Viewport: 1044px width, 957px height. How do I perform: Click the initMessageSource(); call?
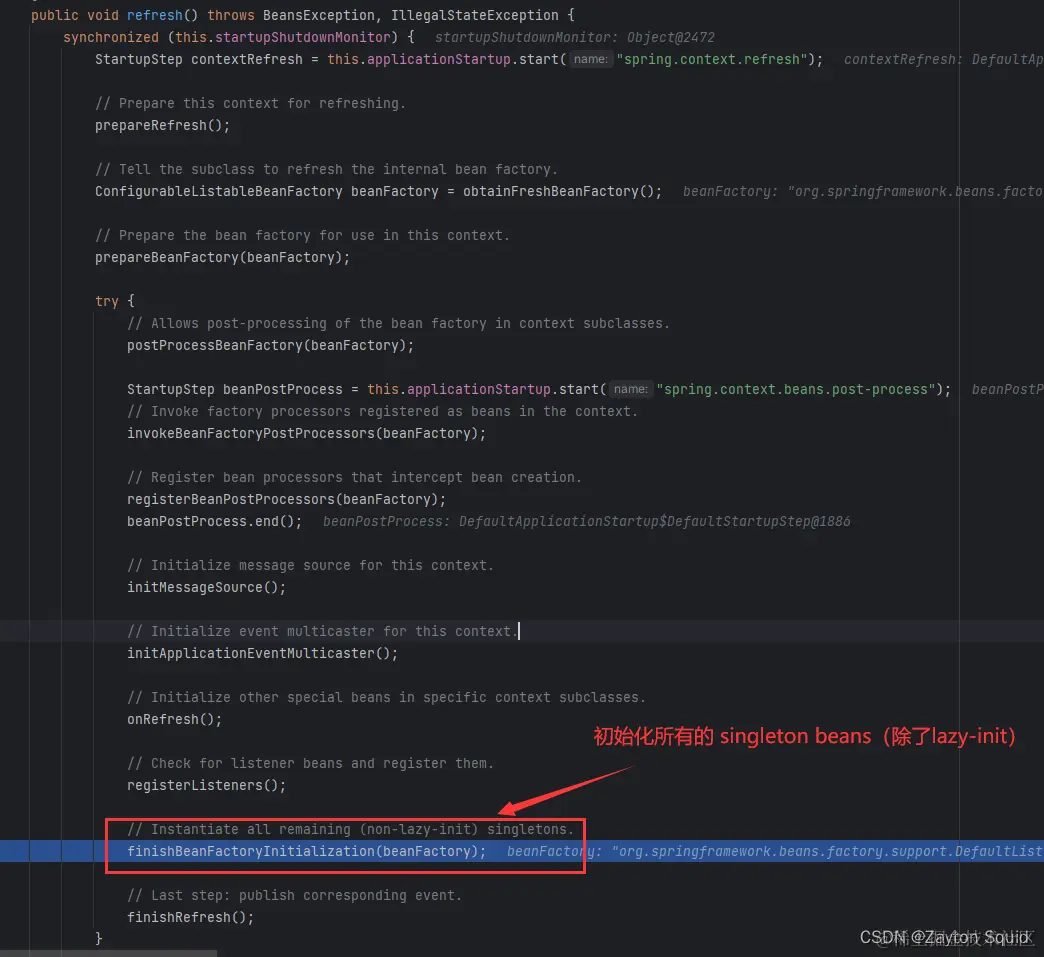(x=206, y=587)
